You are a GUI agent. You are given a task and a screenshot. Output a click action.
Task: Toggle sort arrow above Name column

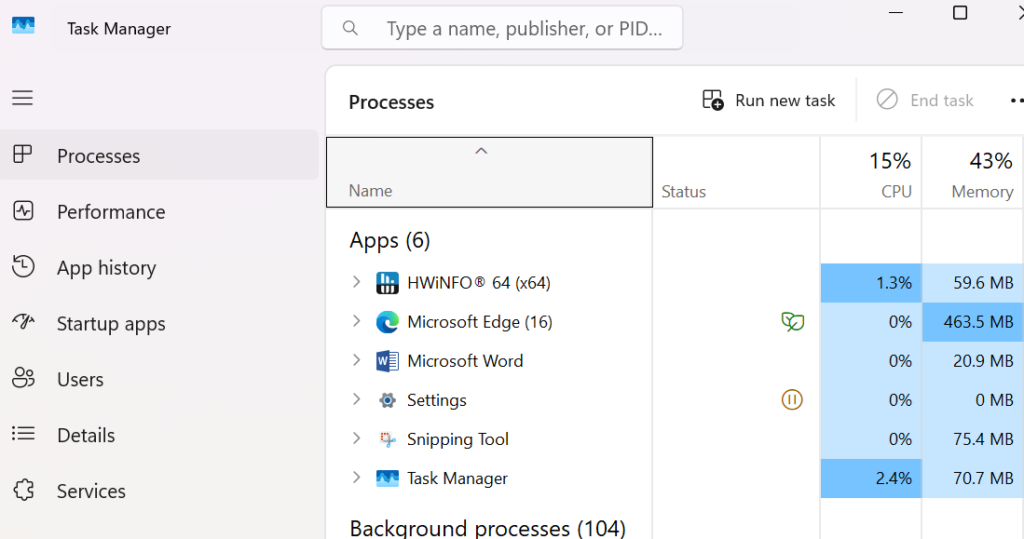click(x=481, y=151)
